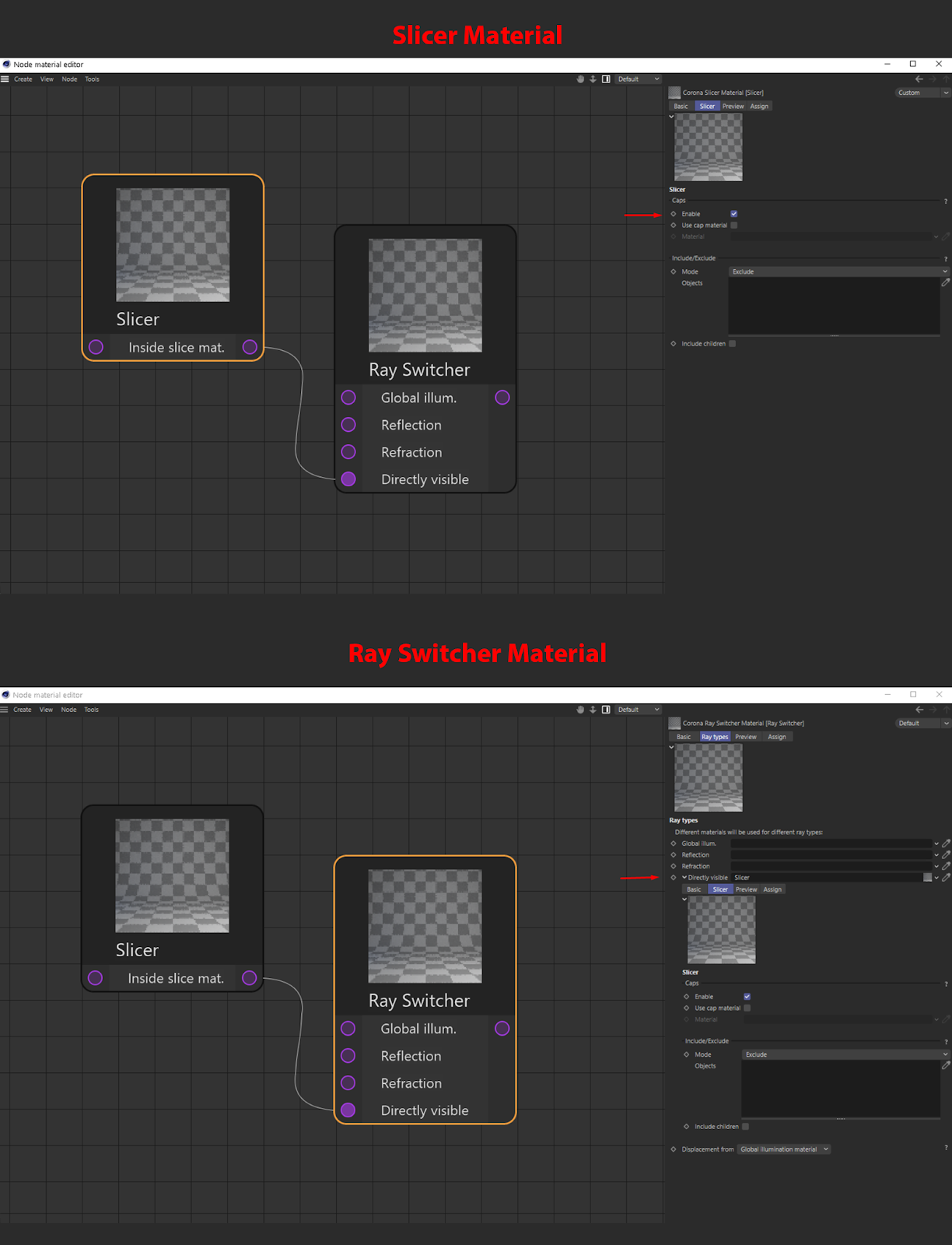Toggle Caps Enable checkbox in bottom panel
952x1245 pixels.
[747, 997]
